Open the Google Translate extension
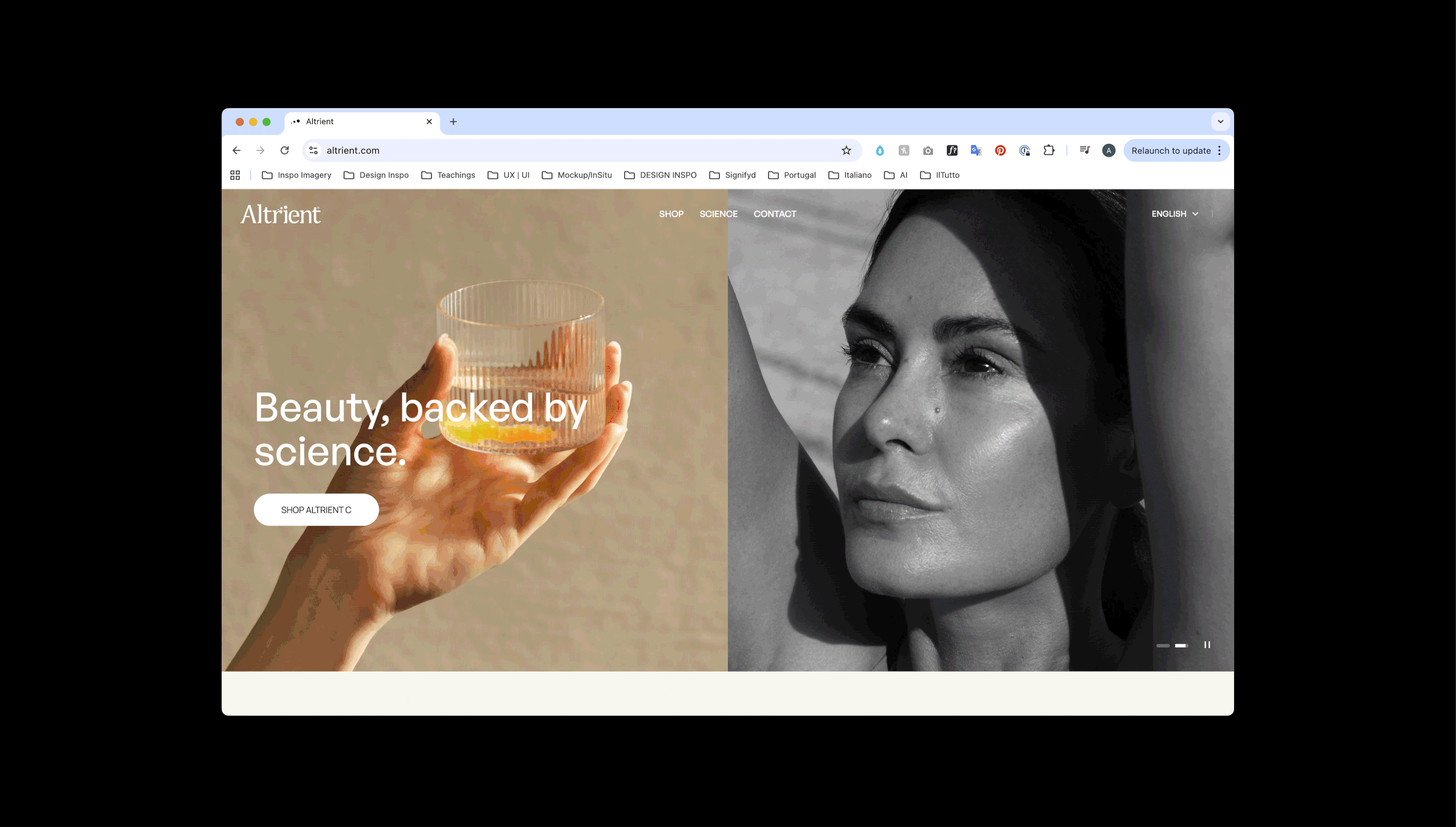This screenshot has height=827, width=1456. click(x=976, y=150)
